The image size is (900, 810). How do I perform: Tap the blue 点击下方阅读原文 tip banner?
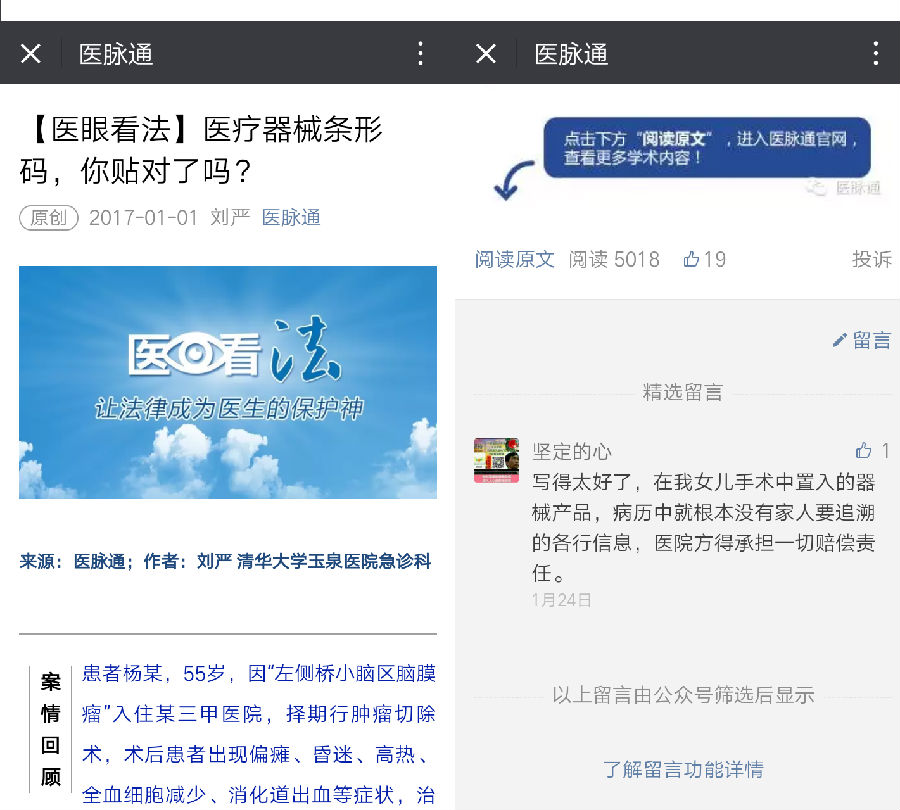click(706, 148)
